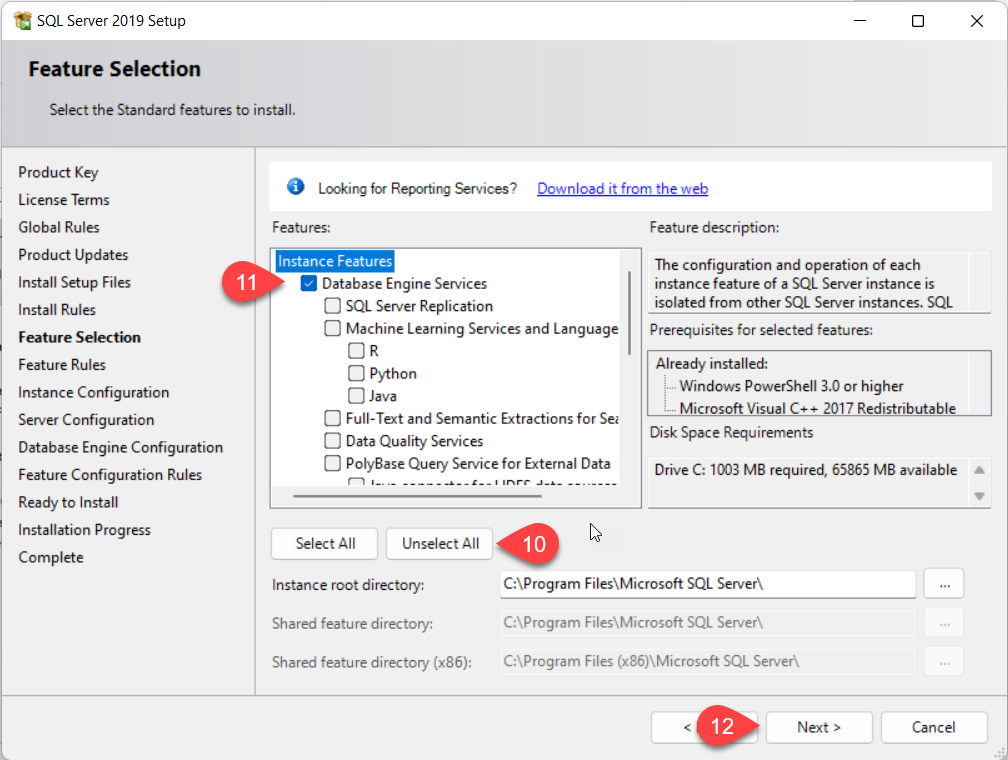Select Database Engine Configuration step in the sidebar
Image resolution: width=1008 pixels, height=760 pixels.
[x=121, y=448]
